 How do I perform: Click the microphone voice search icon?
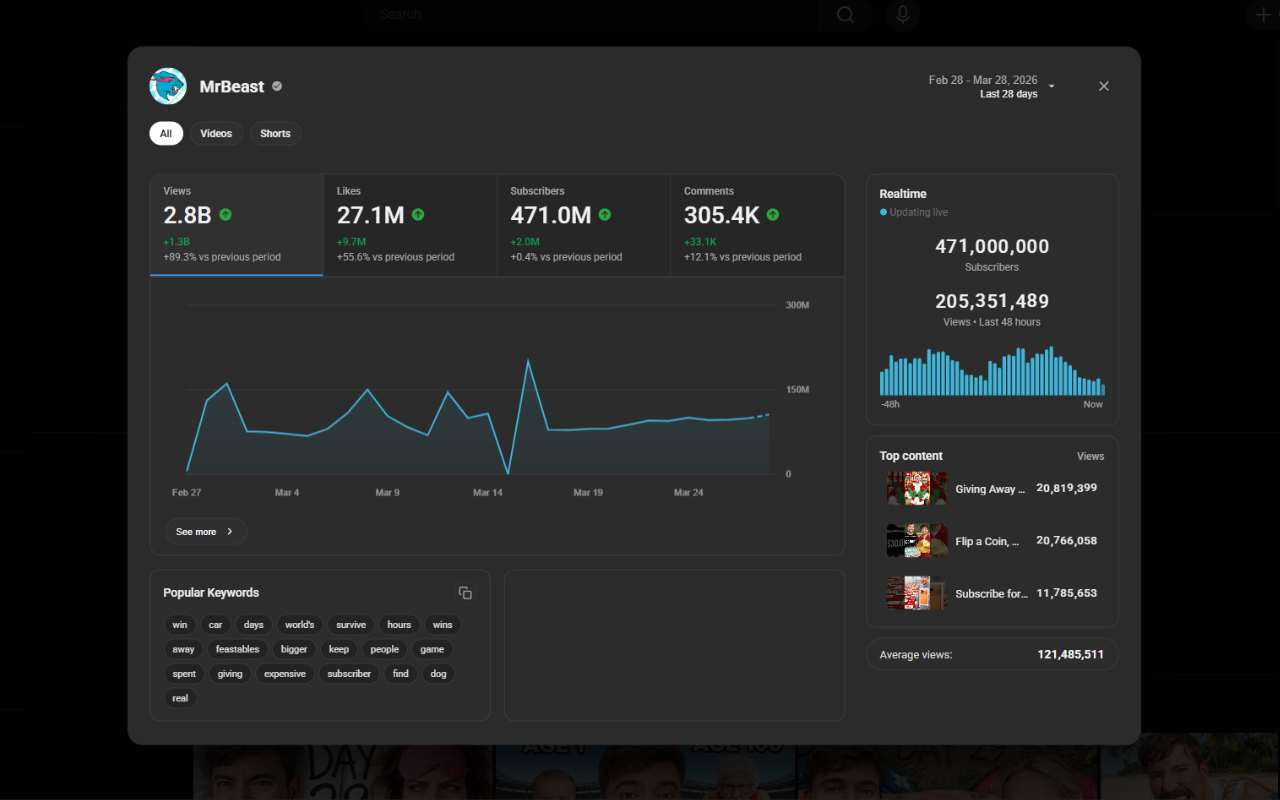point(902,15)
